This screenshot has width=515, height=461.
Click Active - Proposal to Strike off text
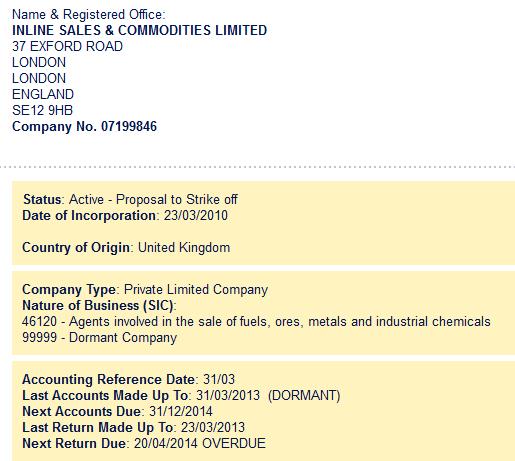coord(153,200)
